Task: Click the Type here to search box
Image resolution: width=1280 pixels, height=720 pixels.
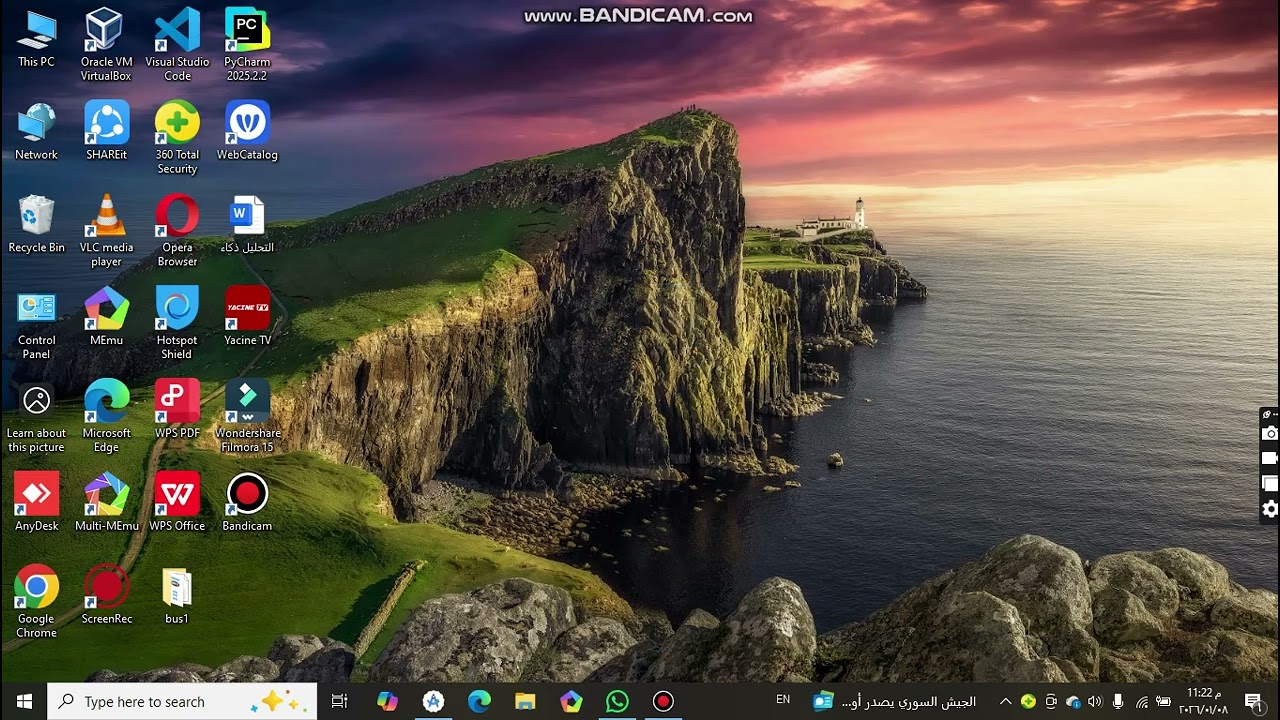Action: (x=182, y=701)
